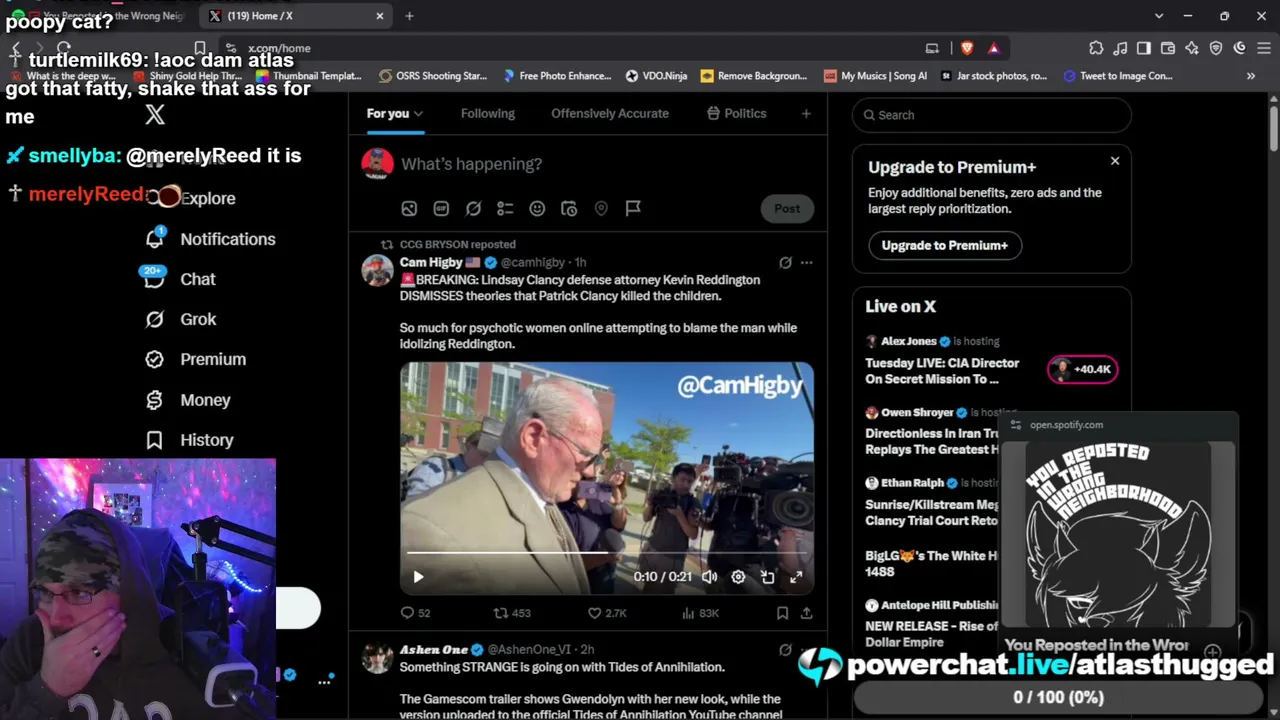The width and height of the screenshot is (1280, 720).
Task: Switch to the Following tab
Action: click(488, 113)
